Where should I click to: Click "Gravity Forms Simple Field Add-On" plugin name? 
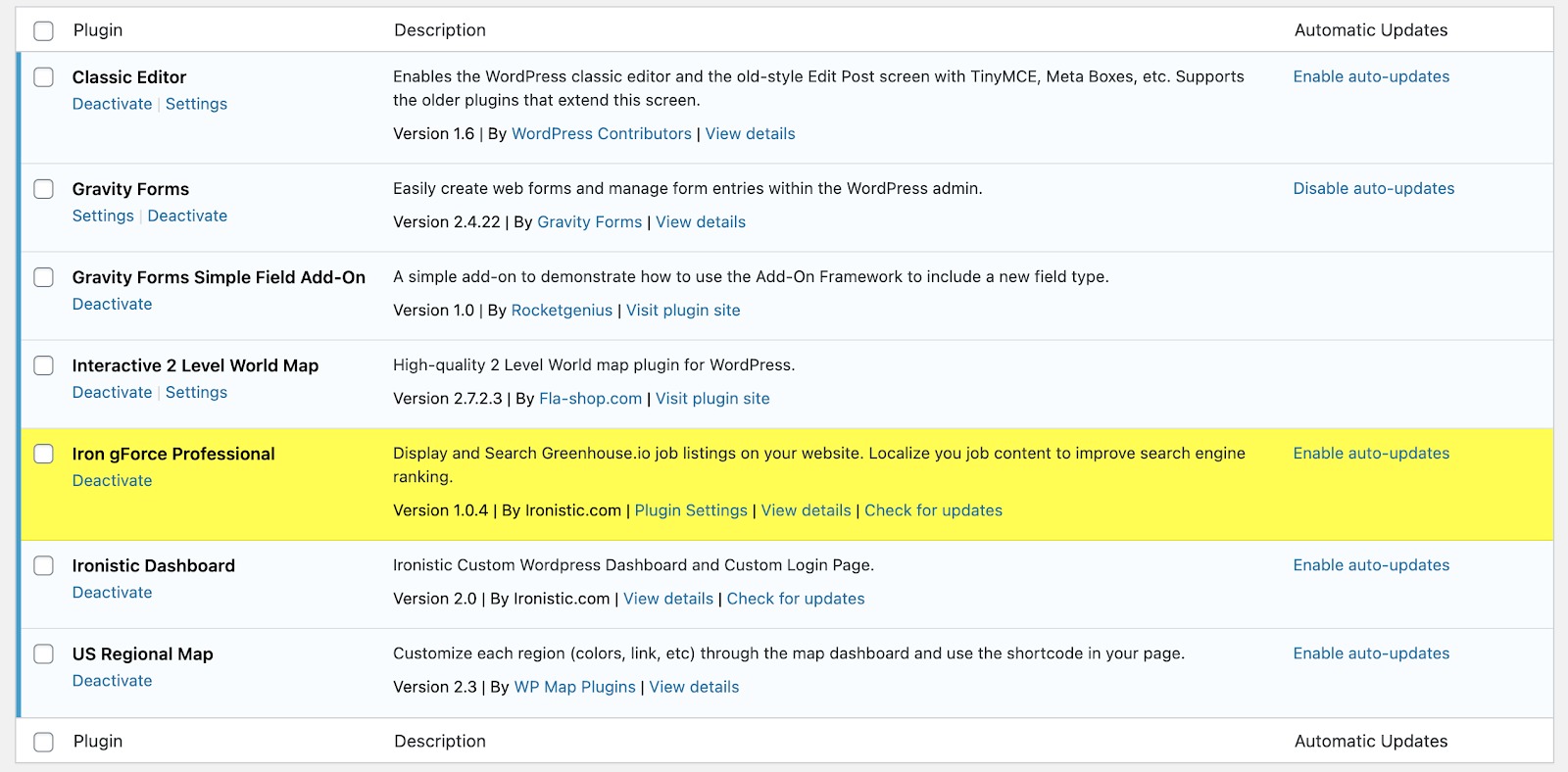219,277
